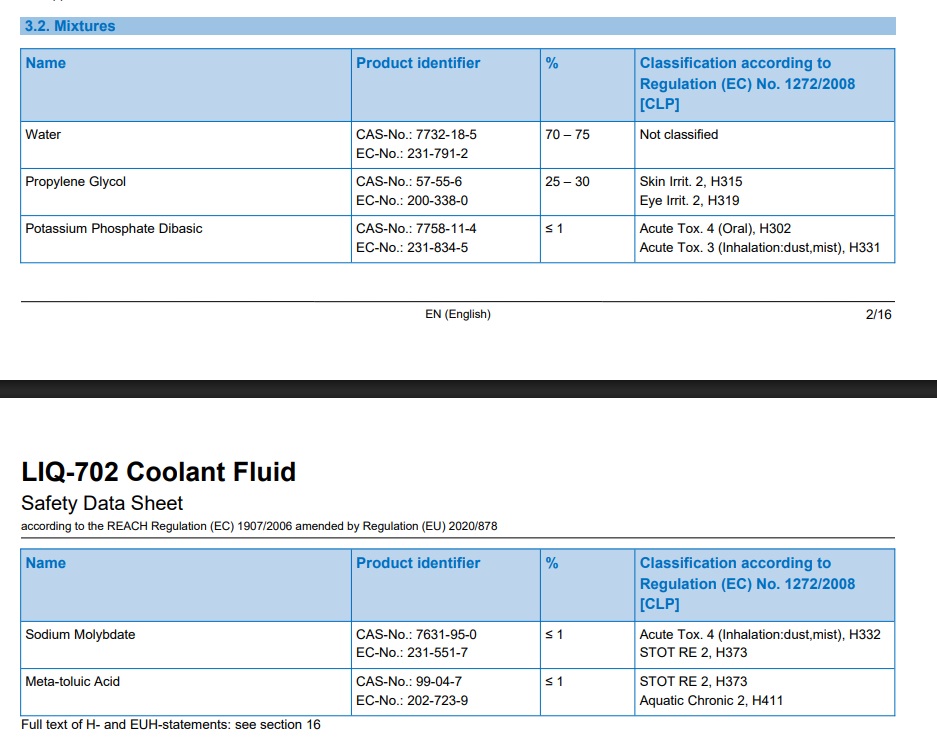
Task: Click the LIQ-702 Coolant Fluid title
Action: tap(158, 472)
